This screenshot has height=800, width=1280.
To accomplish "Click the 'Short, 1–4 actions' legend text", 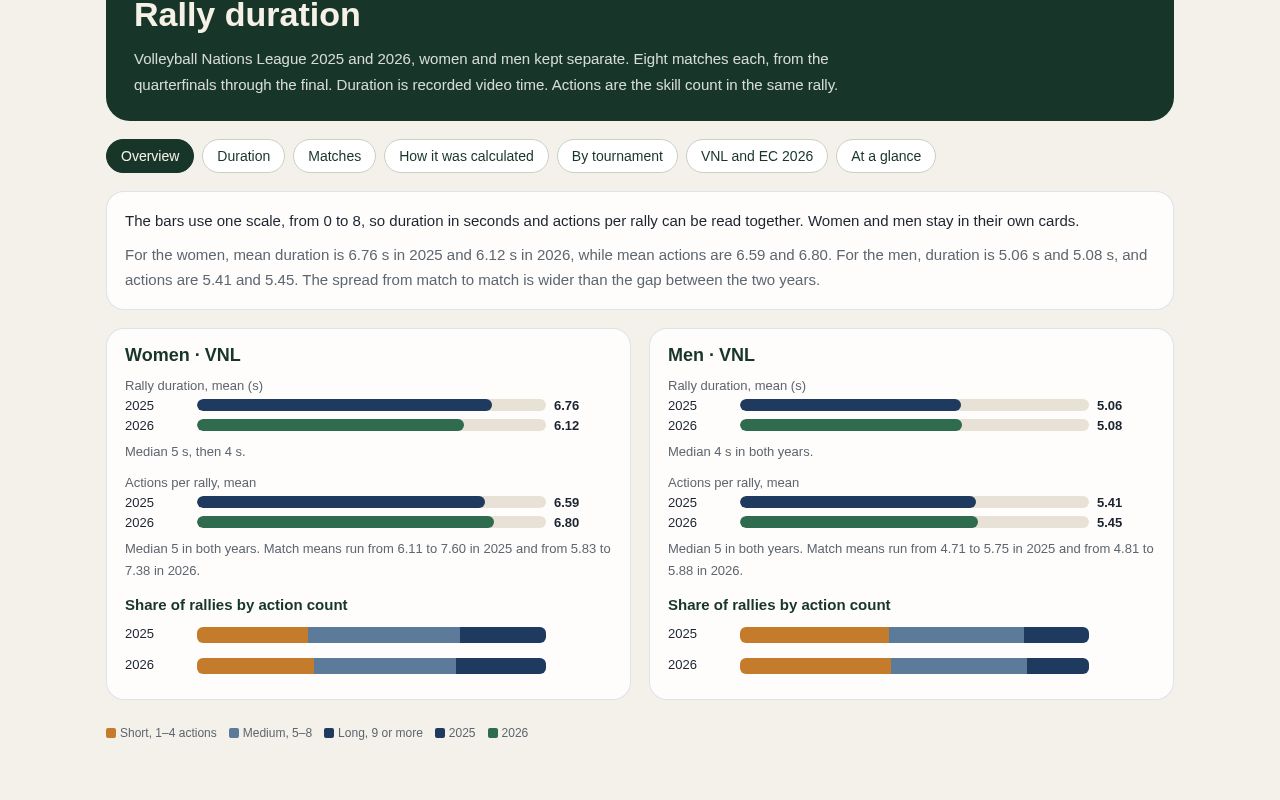I will (x=168, y=733).
